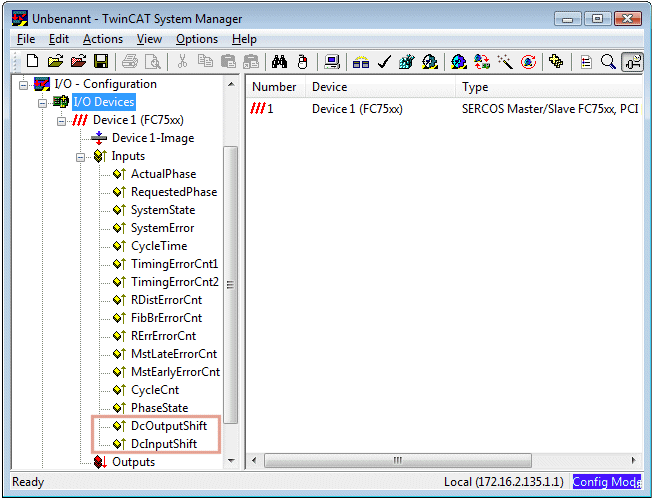Click the Scan Devices magic wand icon
The height and width of the screenshot is (499, 652).
pos(505,62)
